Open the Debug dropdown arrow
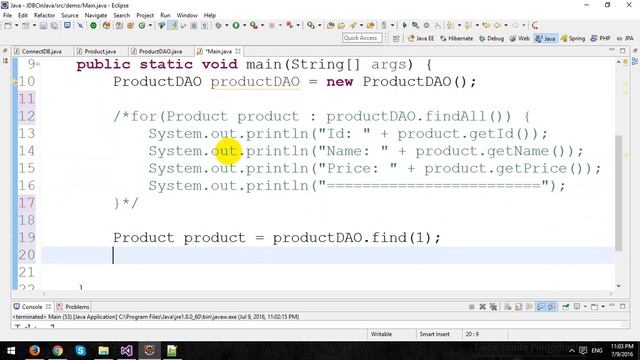Screen dimensions: 640x360 [227, 25]
